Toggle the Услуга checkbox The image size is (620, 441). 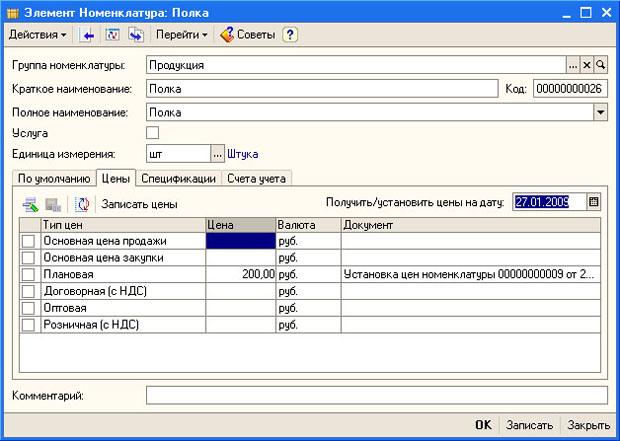153,133
